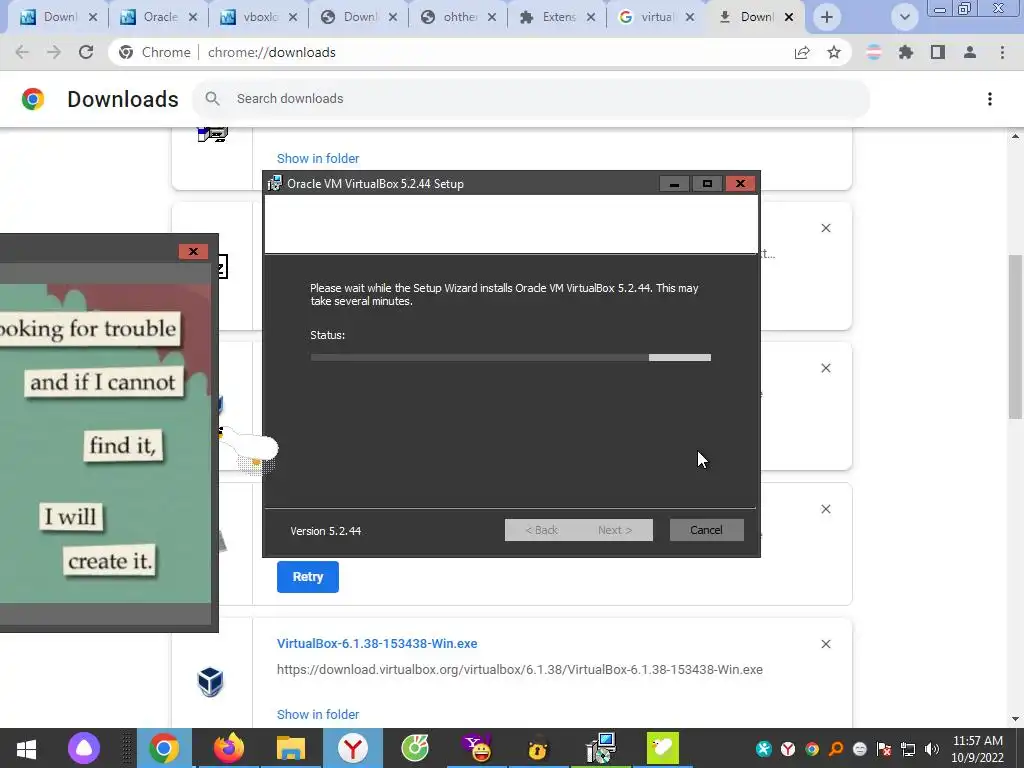The width and height of the screenshot is (1024, 768).
Task: Bookmark this page with the star icon
Action: [834, 52]
